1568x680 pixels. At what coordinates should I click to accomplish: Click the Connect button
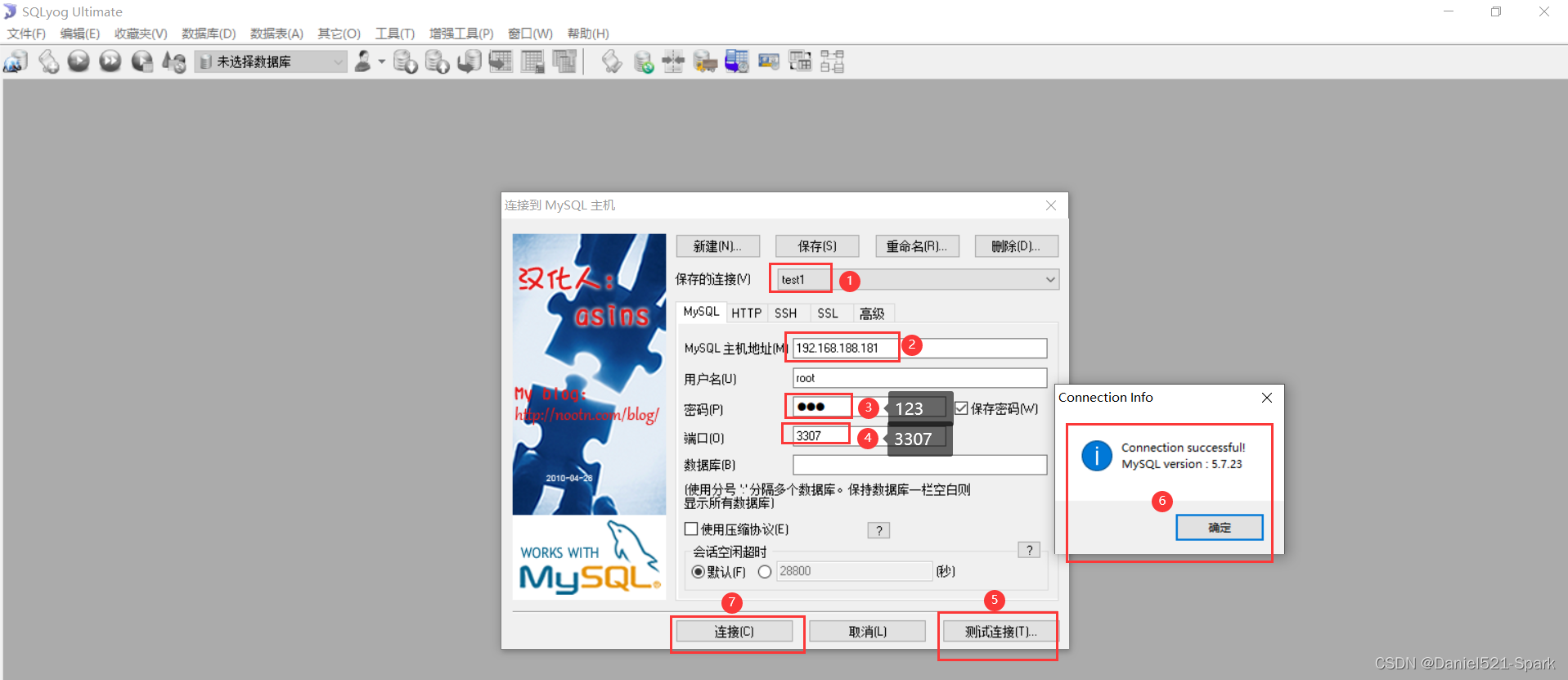(x=734, y=632)
